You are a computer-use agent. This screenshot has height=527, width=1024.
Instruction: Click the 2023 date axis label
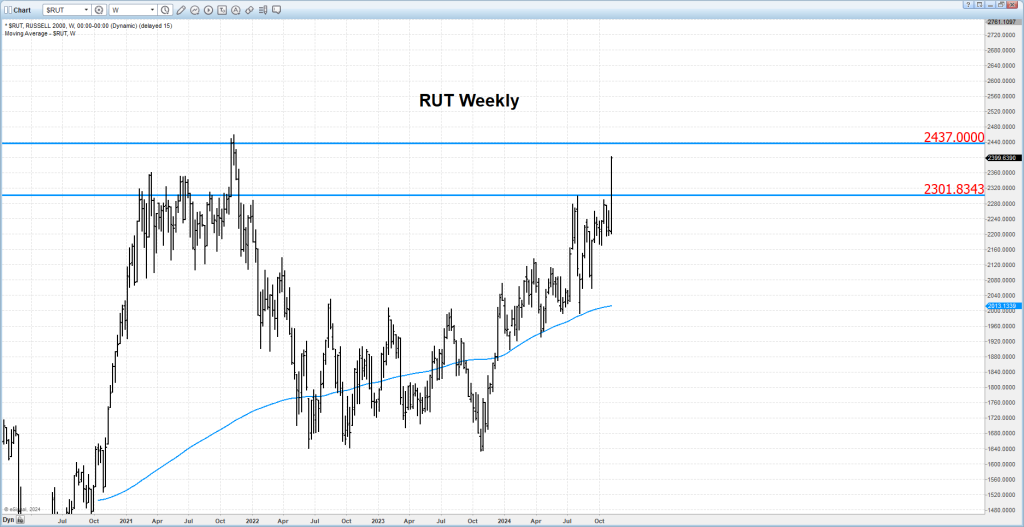click(377, 520)
